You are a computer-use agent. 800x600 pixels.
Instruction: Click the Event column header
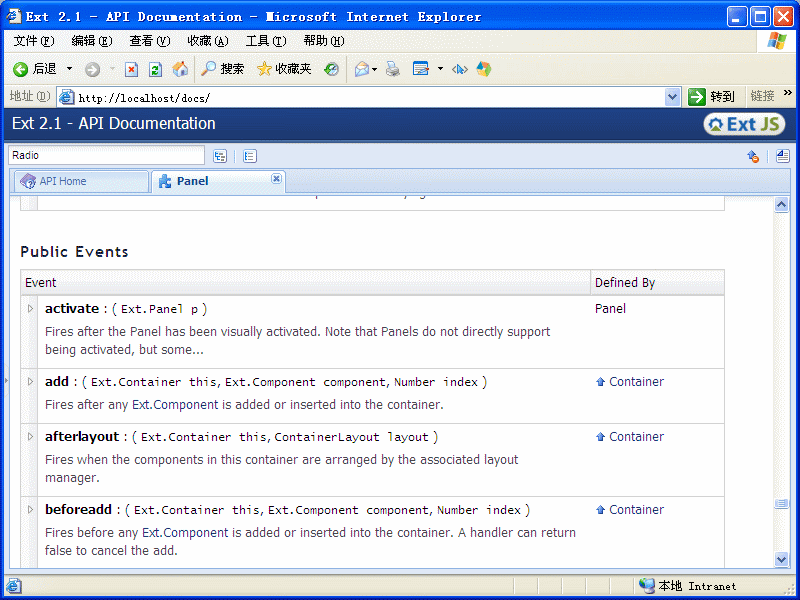coord(306,283)
